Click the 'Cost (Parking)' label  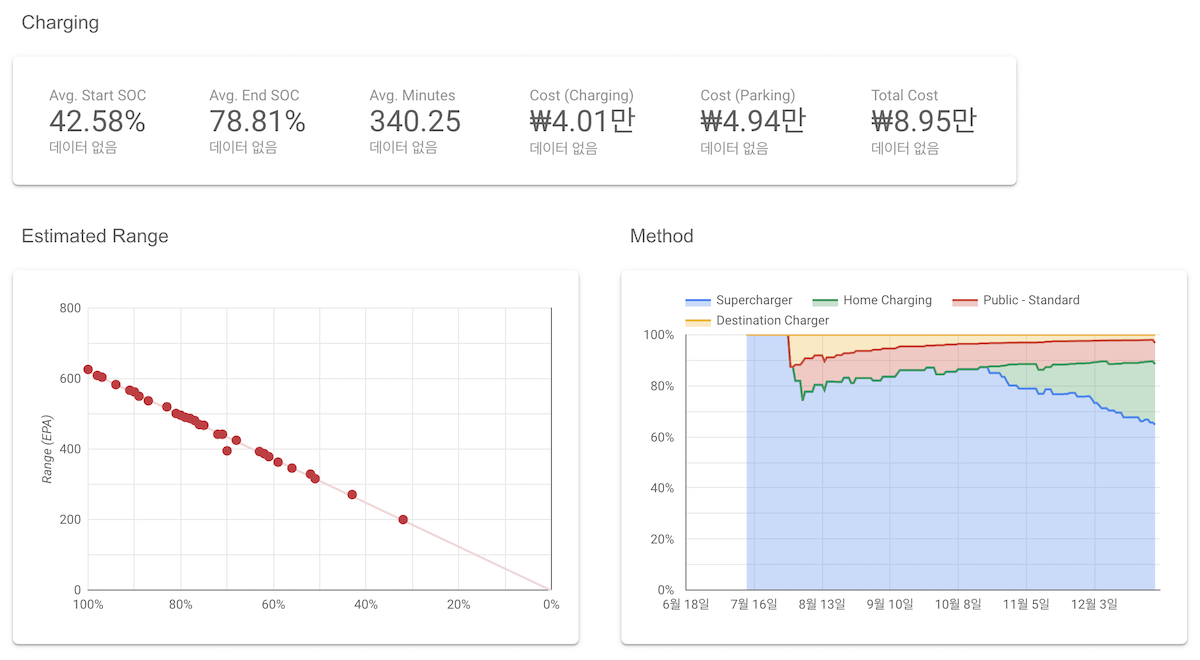[x=748, y=96]
